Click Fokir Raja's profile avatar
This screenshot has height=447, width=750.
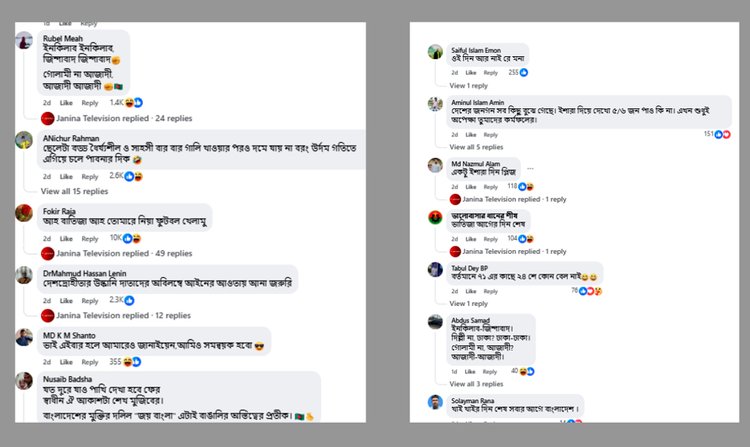(x=24, y=212)
